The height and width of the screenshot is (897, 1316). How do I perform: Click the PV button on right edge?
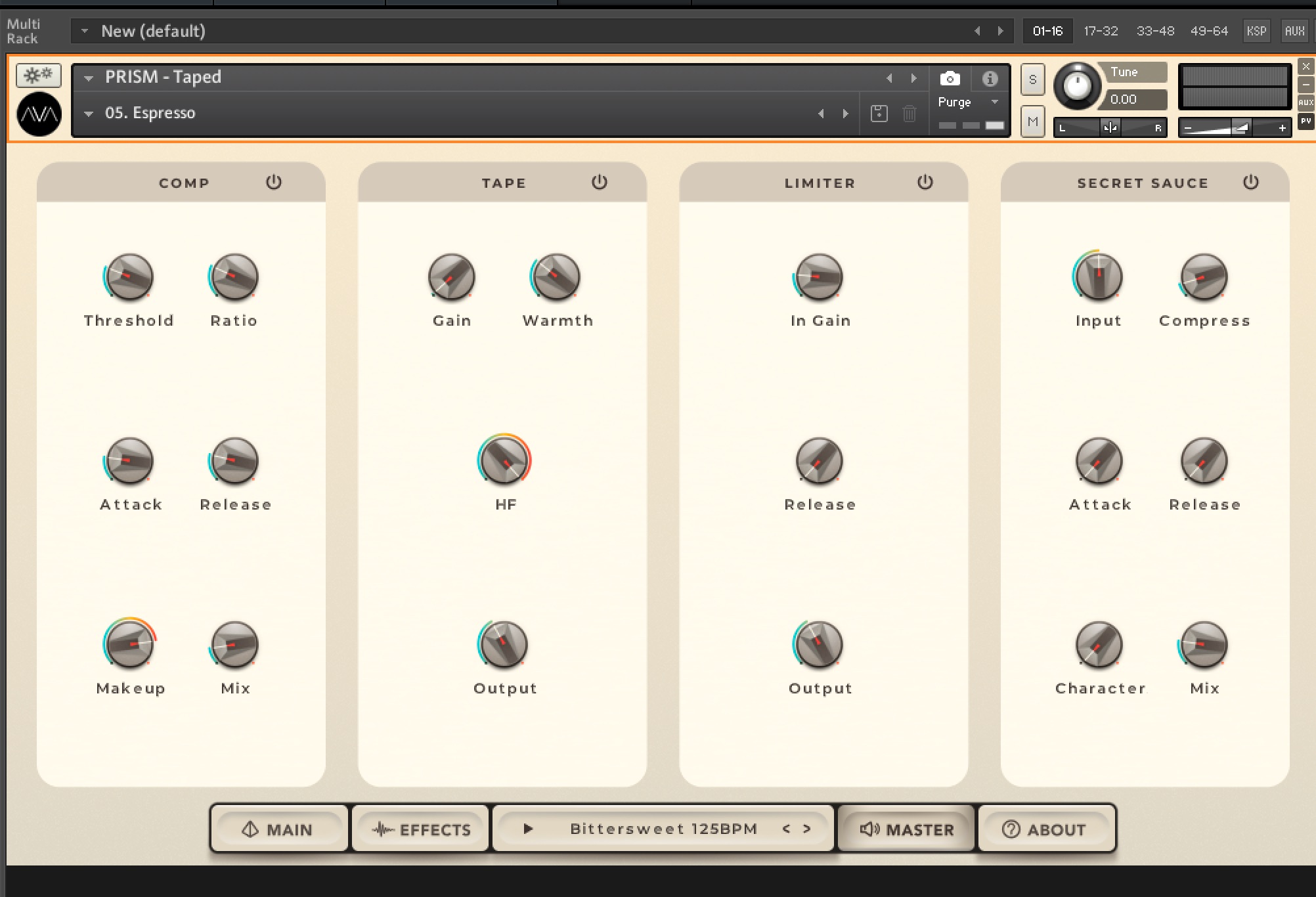coord(1305,121)
